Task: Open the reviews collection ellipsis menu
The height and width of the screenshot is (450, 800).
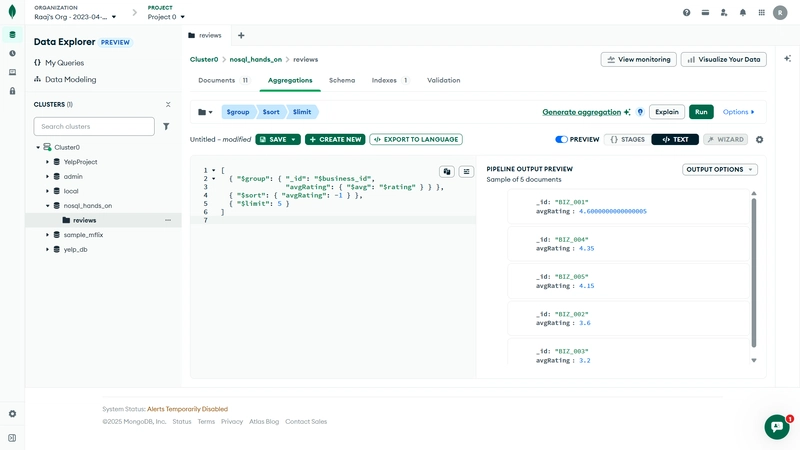Action: pos(168,220)
